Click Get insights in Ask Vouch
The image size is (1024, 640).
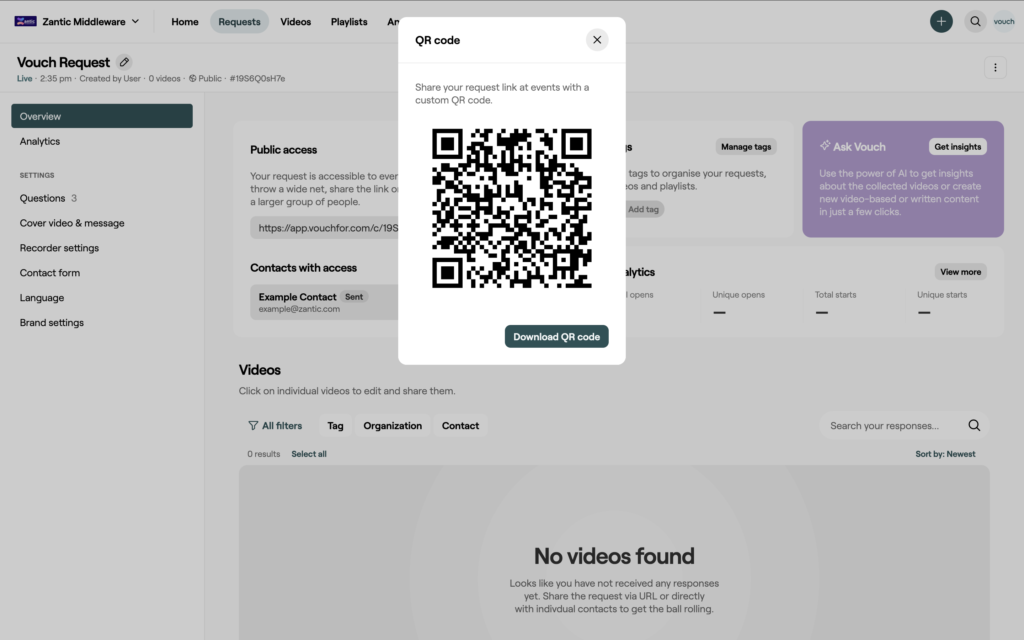tap(957, 146)
